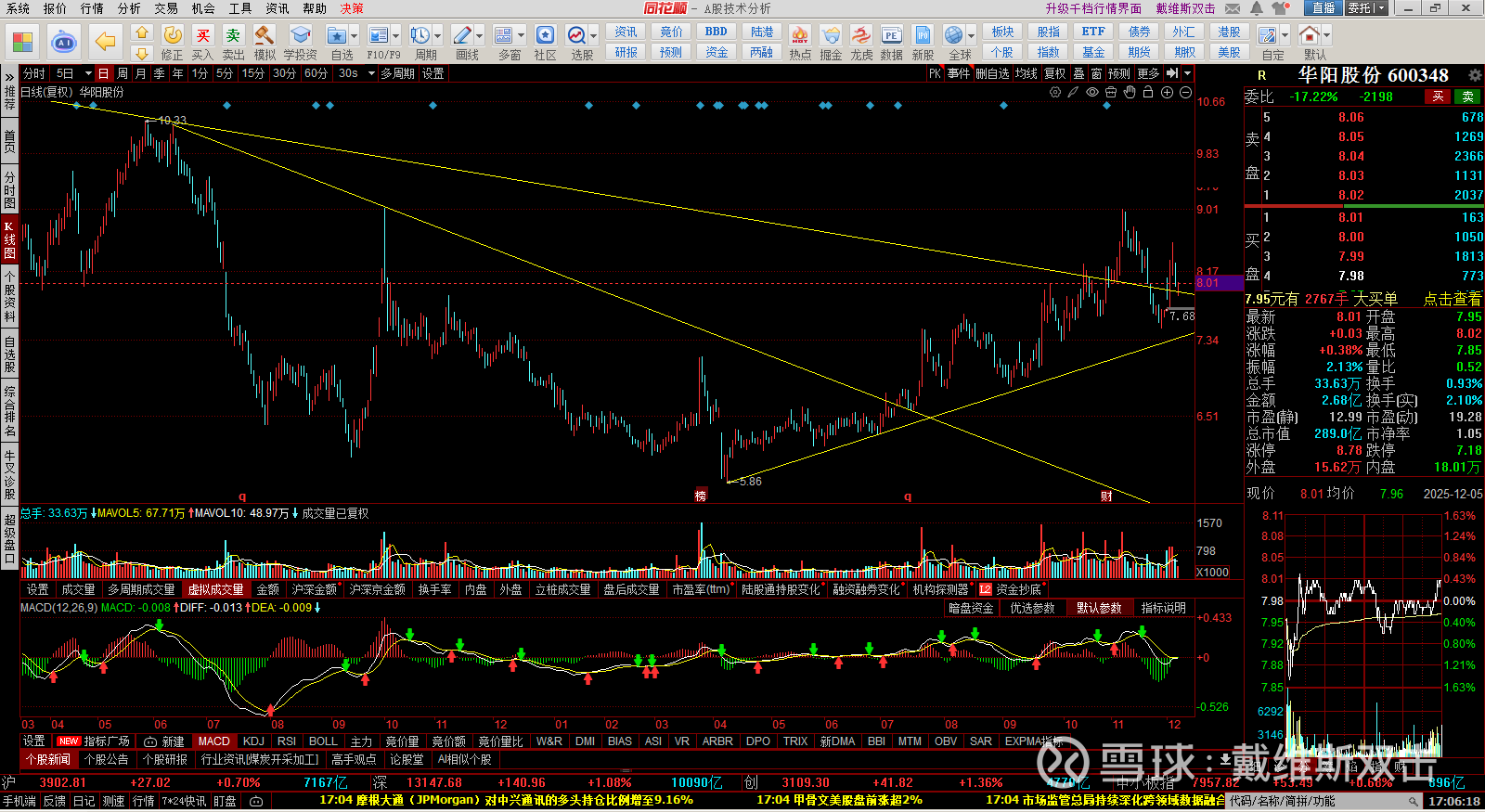Open the 行情 menu
Screen dimensions: 1485x812
point(92,8)
